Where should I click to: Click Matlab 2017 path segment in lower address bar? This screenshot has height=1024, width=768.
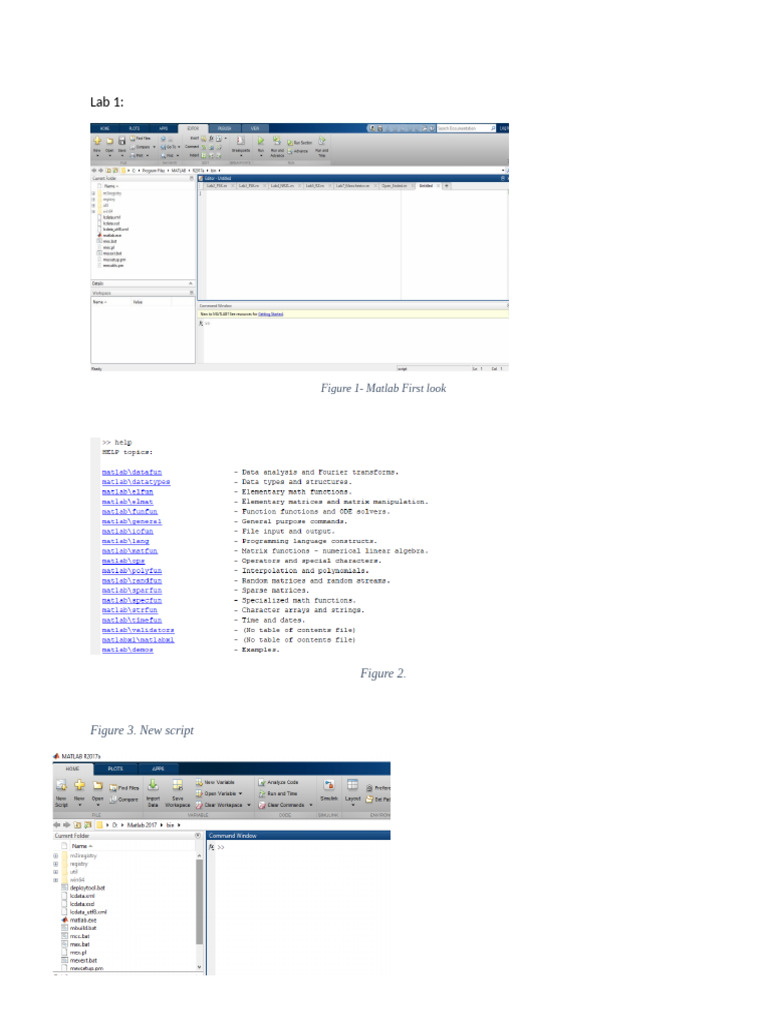(x=142, y=825)
